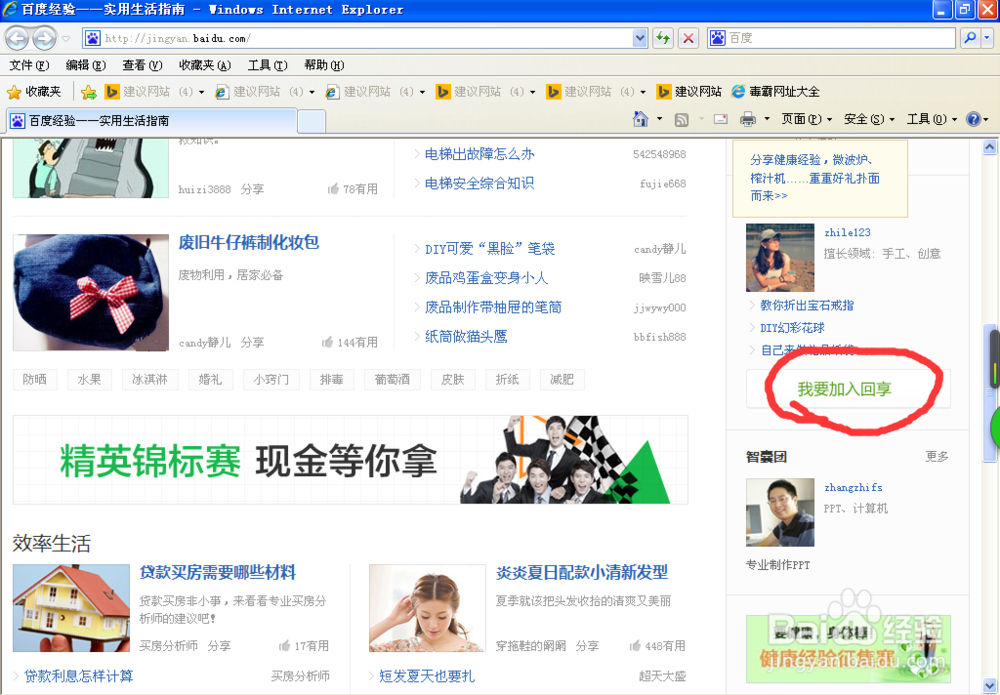Click the 我要加入回享 button

pos(848,389)
